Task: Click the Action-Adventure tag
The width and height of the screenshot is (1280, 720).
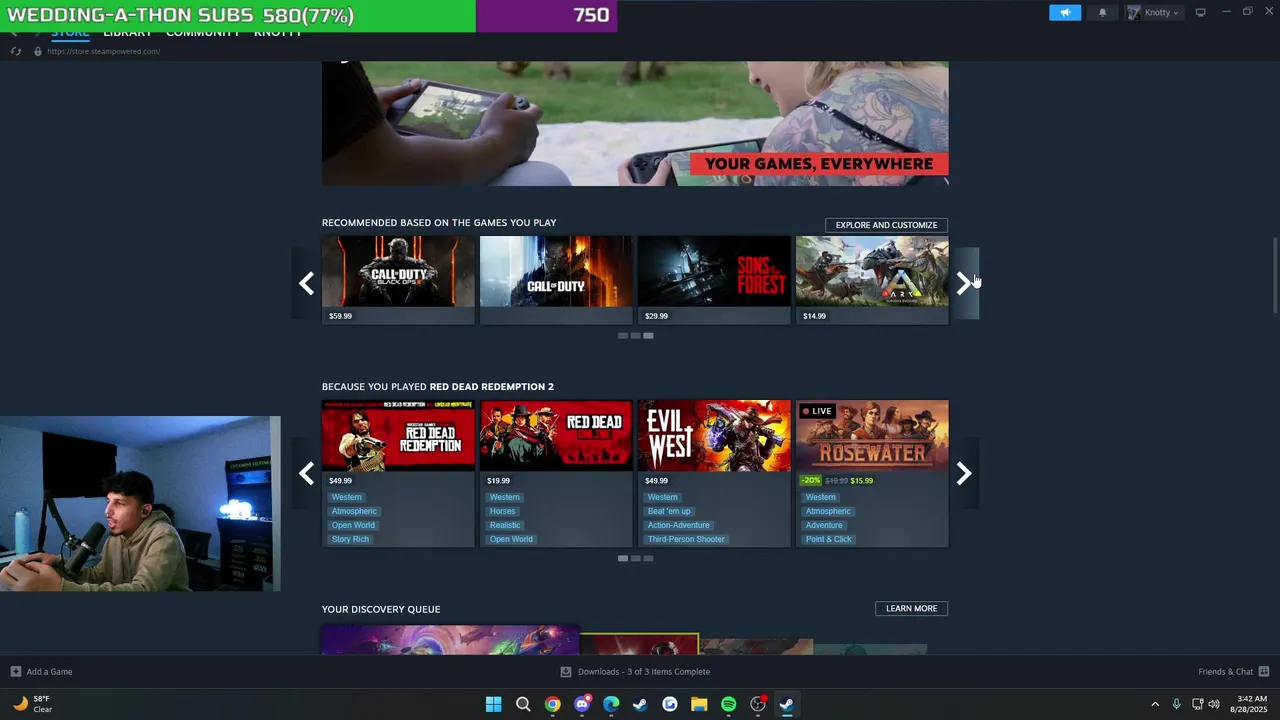Action: pos(678,525)
